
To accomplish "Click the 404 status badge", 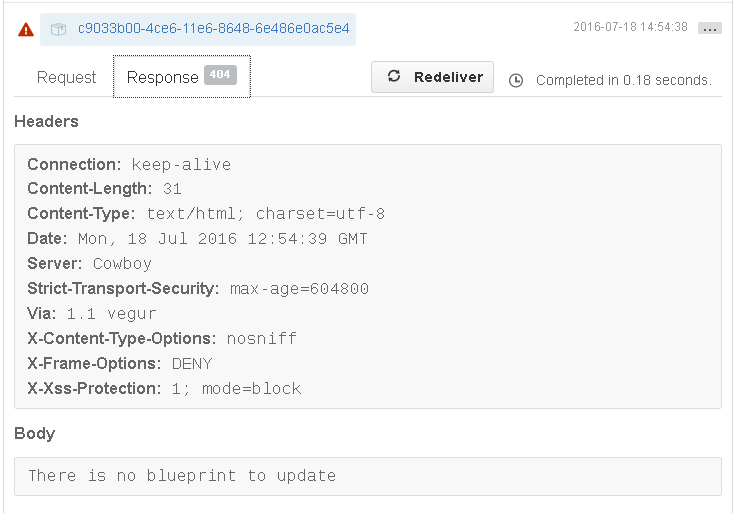I will point(220,75).
